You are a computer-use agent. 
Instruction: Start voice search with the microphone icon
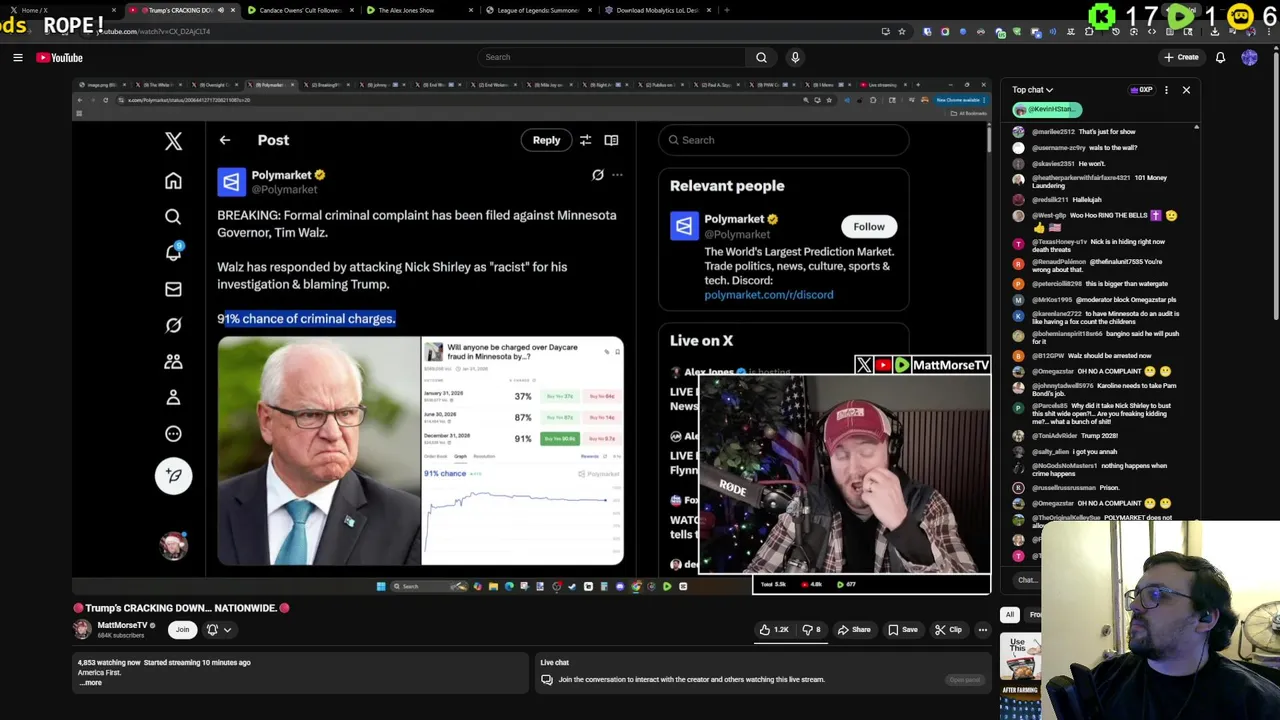[x=795, y=57]
